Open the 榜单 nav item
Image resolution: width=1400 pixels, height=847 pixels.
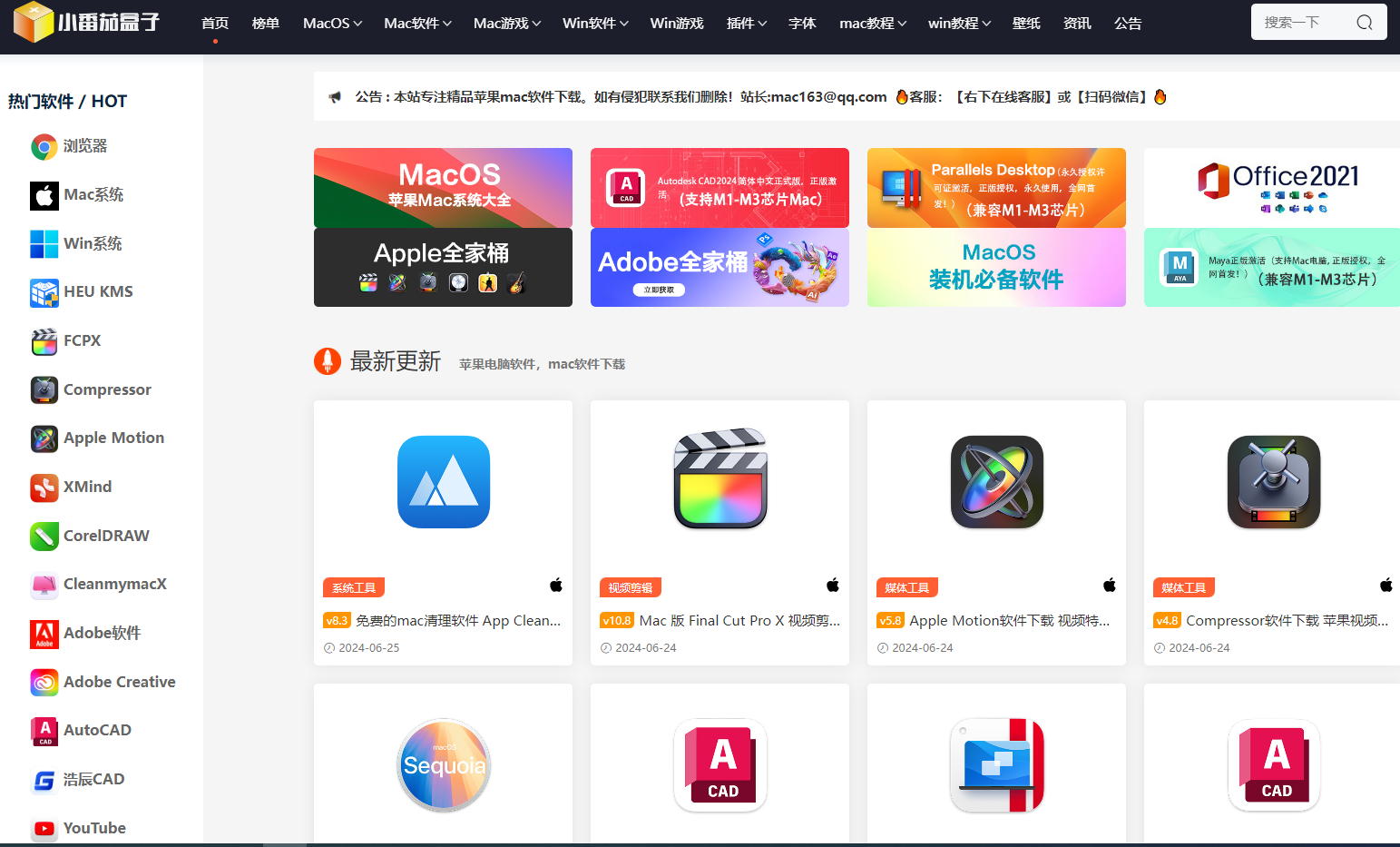click(266, 24)
